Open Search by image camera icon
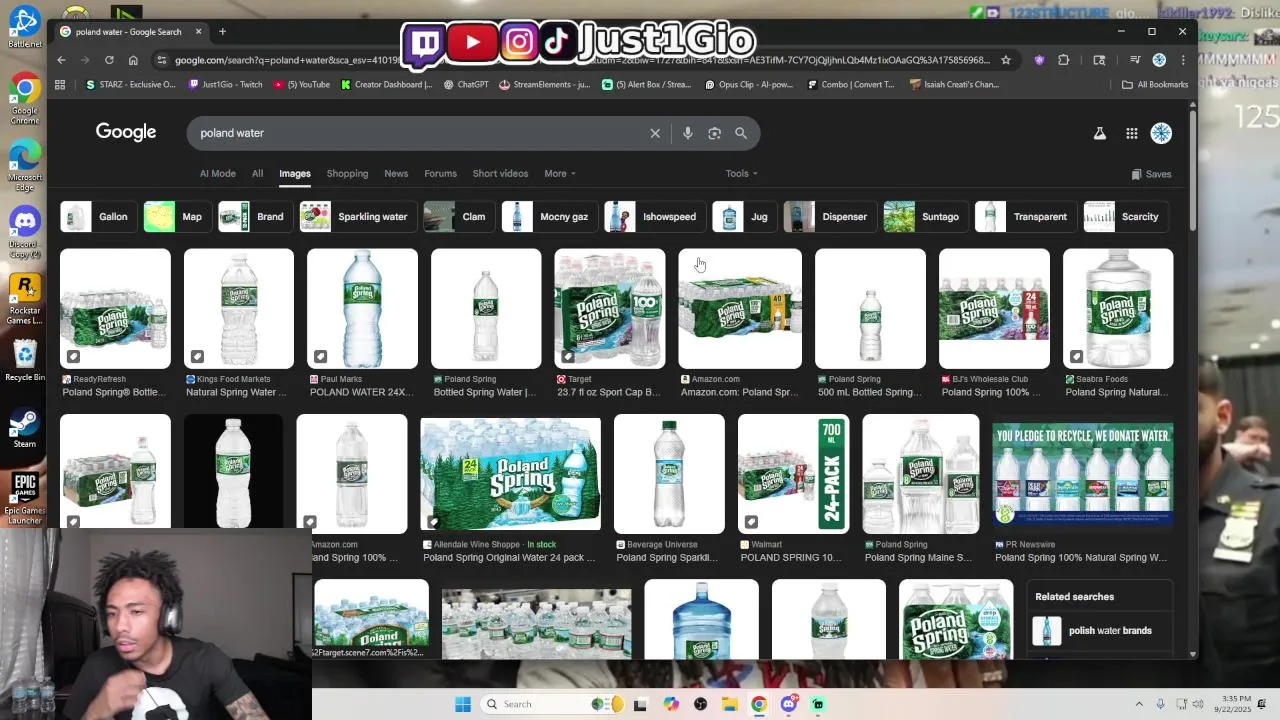 click(x=714, y=133)
